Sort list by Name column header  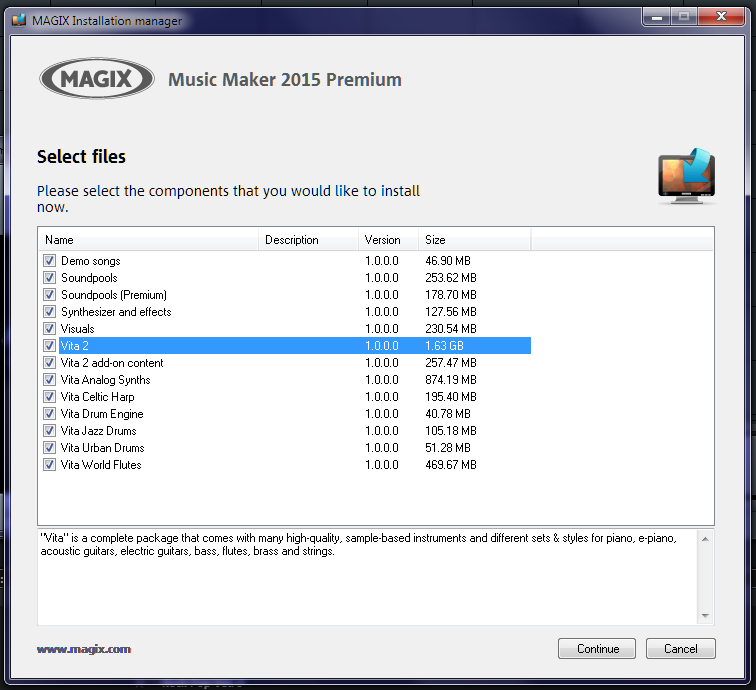click(x=148, y=240)
